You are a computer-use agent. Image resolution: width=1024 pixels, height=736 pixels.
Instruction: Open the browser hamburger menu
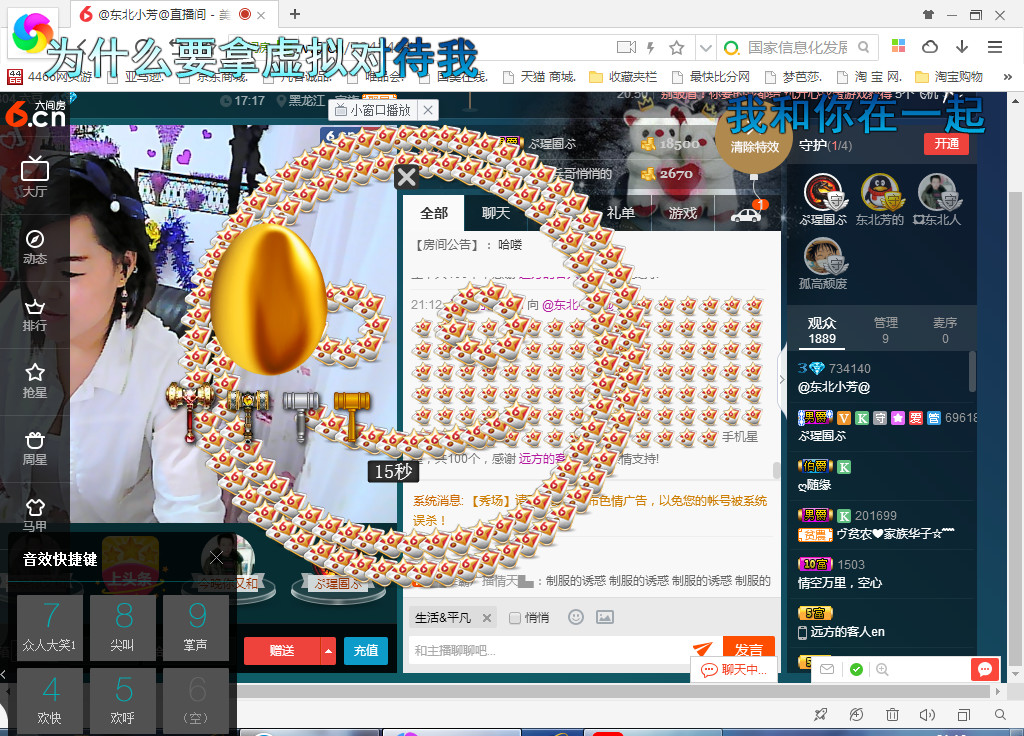[995, 47]
